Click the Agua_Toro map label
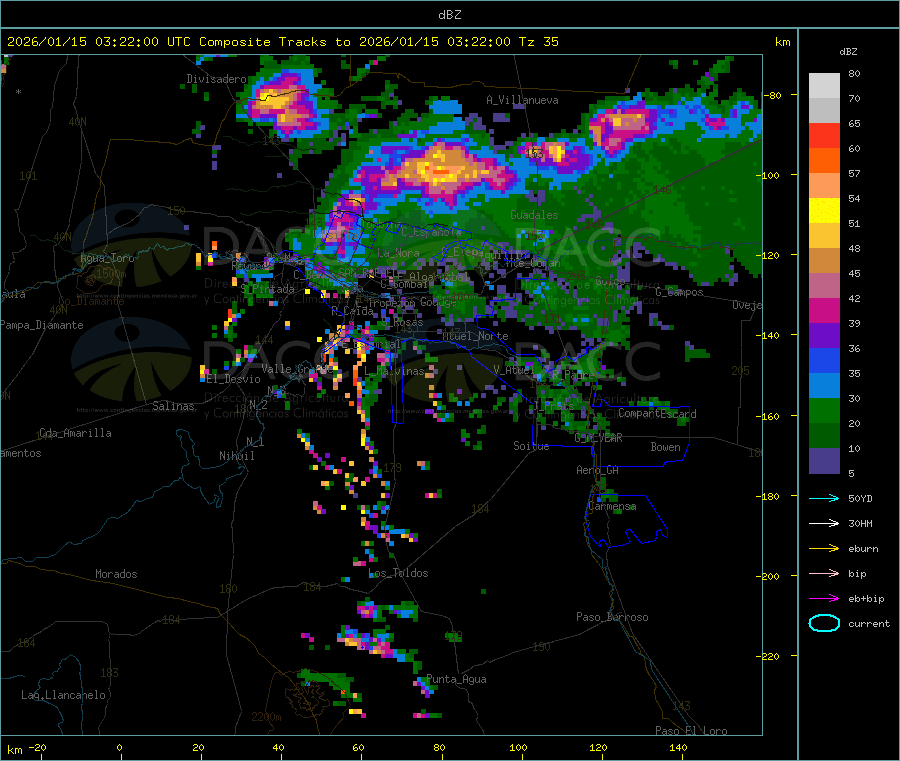900x761 pixels. (x=107, y=258)
